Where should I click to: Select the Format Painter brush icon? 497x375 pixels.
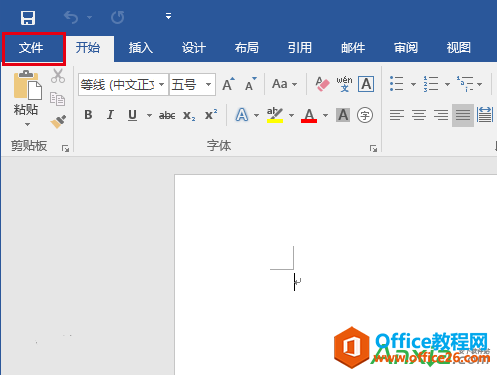coord(58,122)
